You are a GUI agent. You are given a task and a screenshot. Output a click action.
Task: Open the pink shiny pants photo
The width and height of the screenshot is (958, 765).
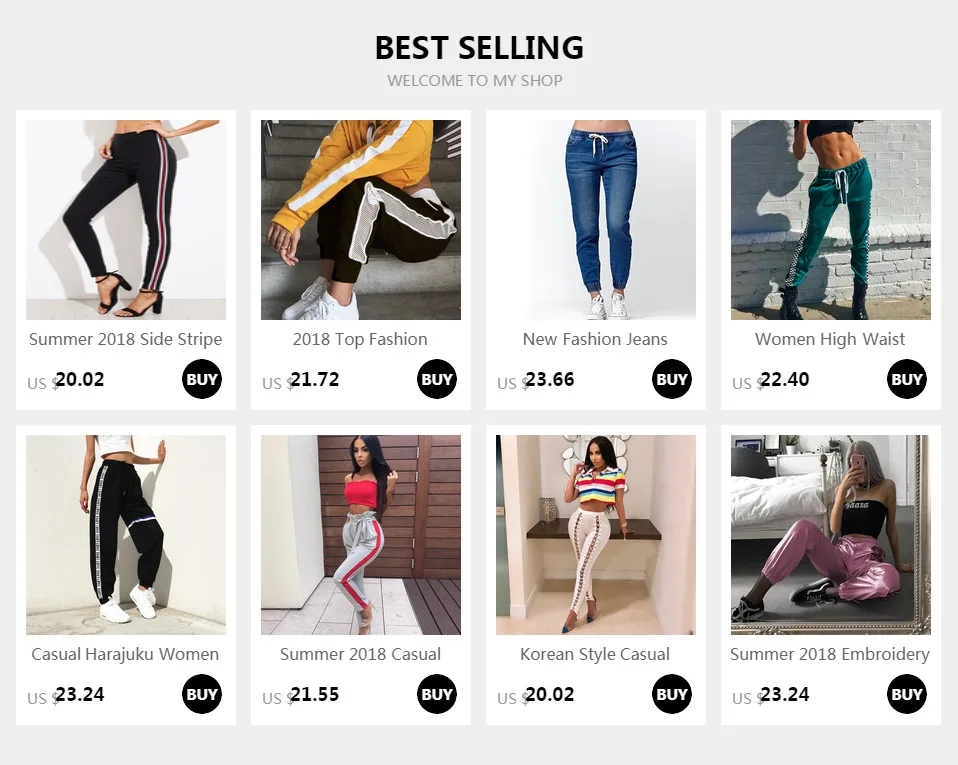click(831, 535)
